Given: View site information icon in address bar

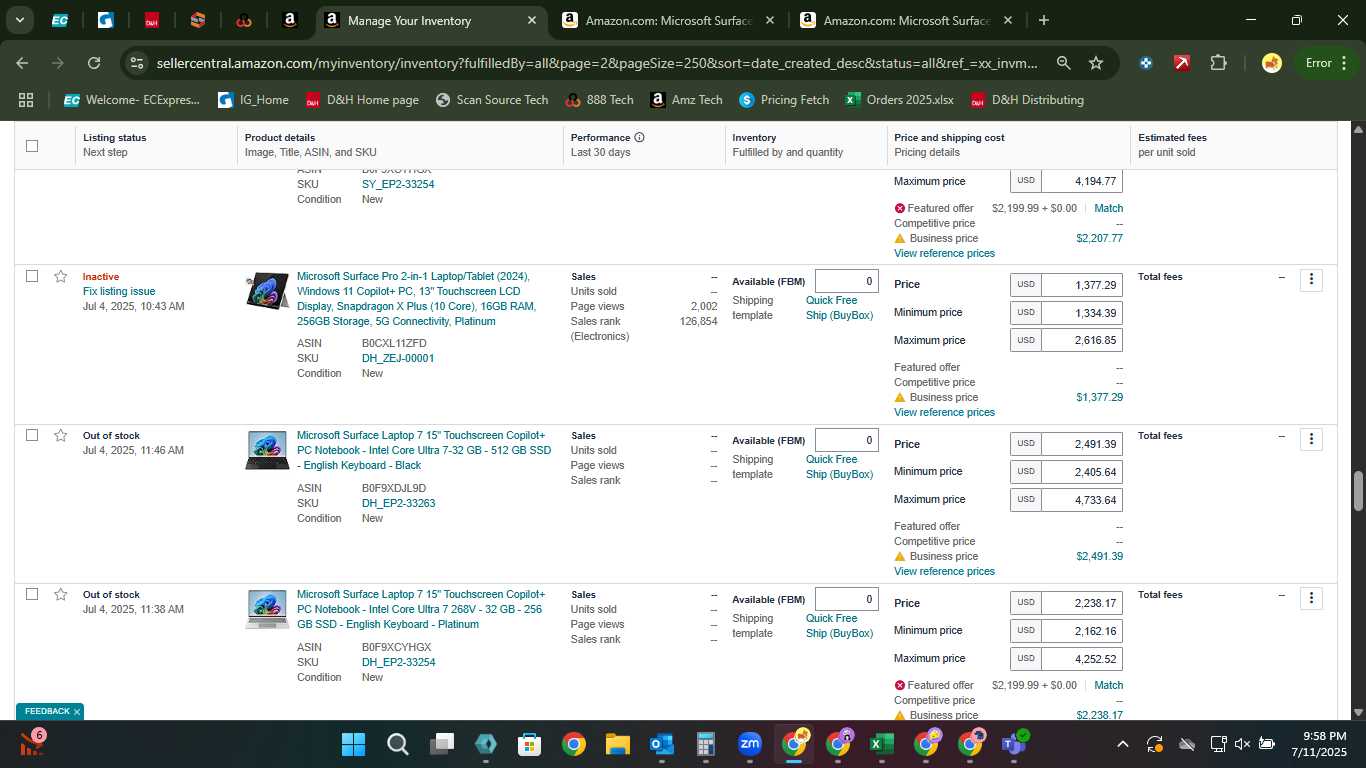Looking at the screenshot, I should [137, 63].
